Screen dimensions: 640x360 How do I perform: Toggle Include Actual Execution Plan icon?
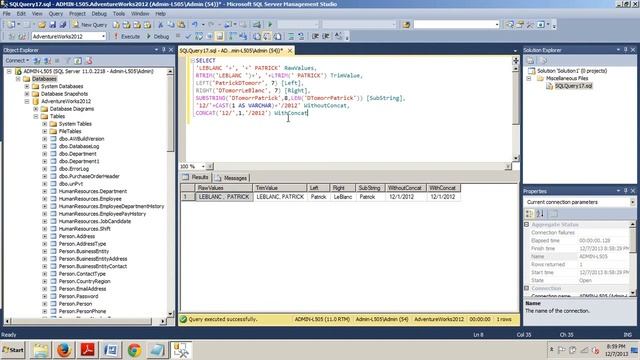click(233, 36)
